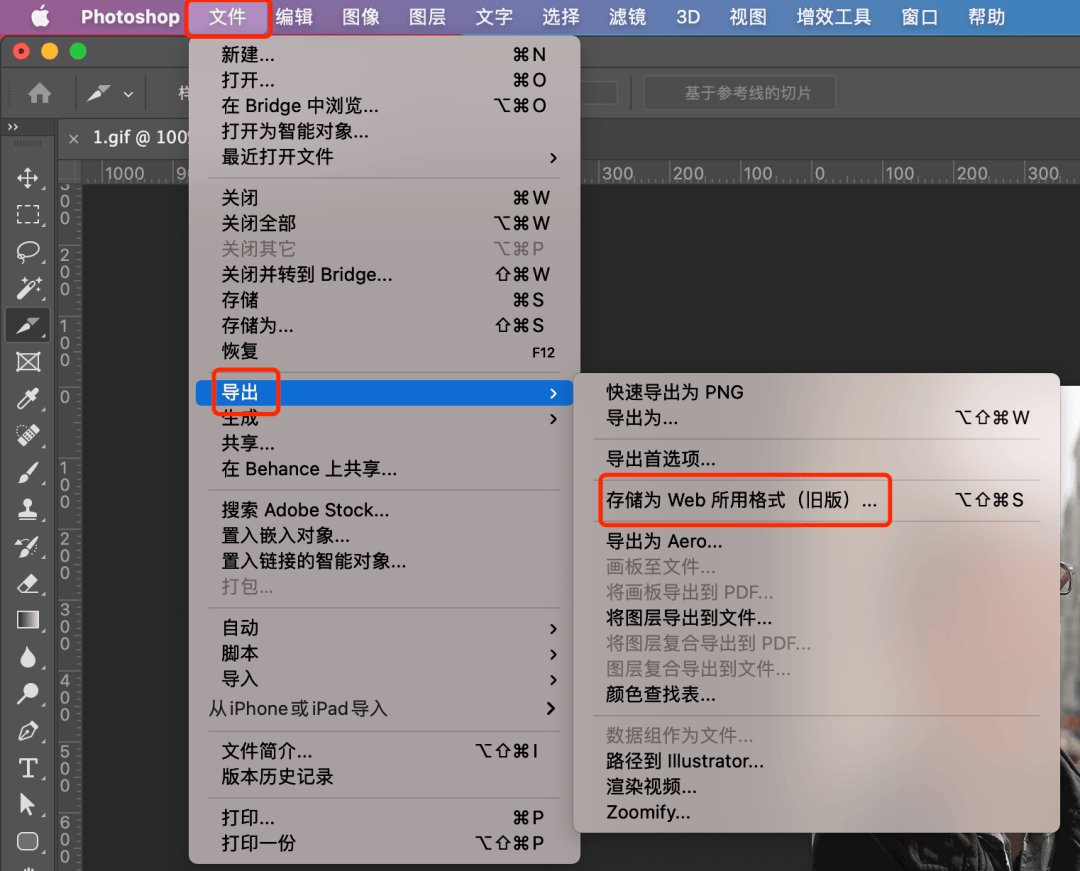Choose 快速导出为 PNG
This screenshot has height=871, width=1080.
coord(816,392)
